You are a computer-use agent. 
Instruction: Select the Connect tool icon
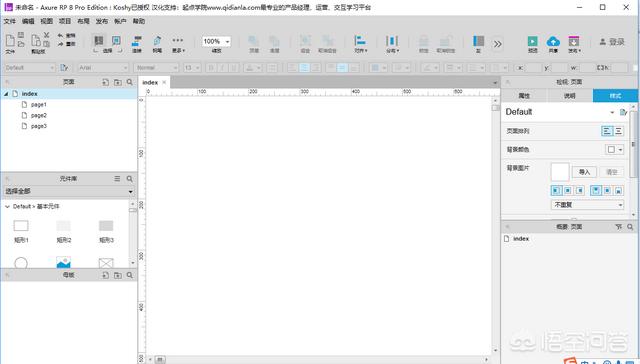point(137,41)
